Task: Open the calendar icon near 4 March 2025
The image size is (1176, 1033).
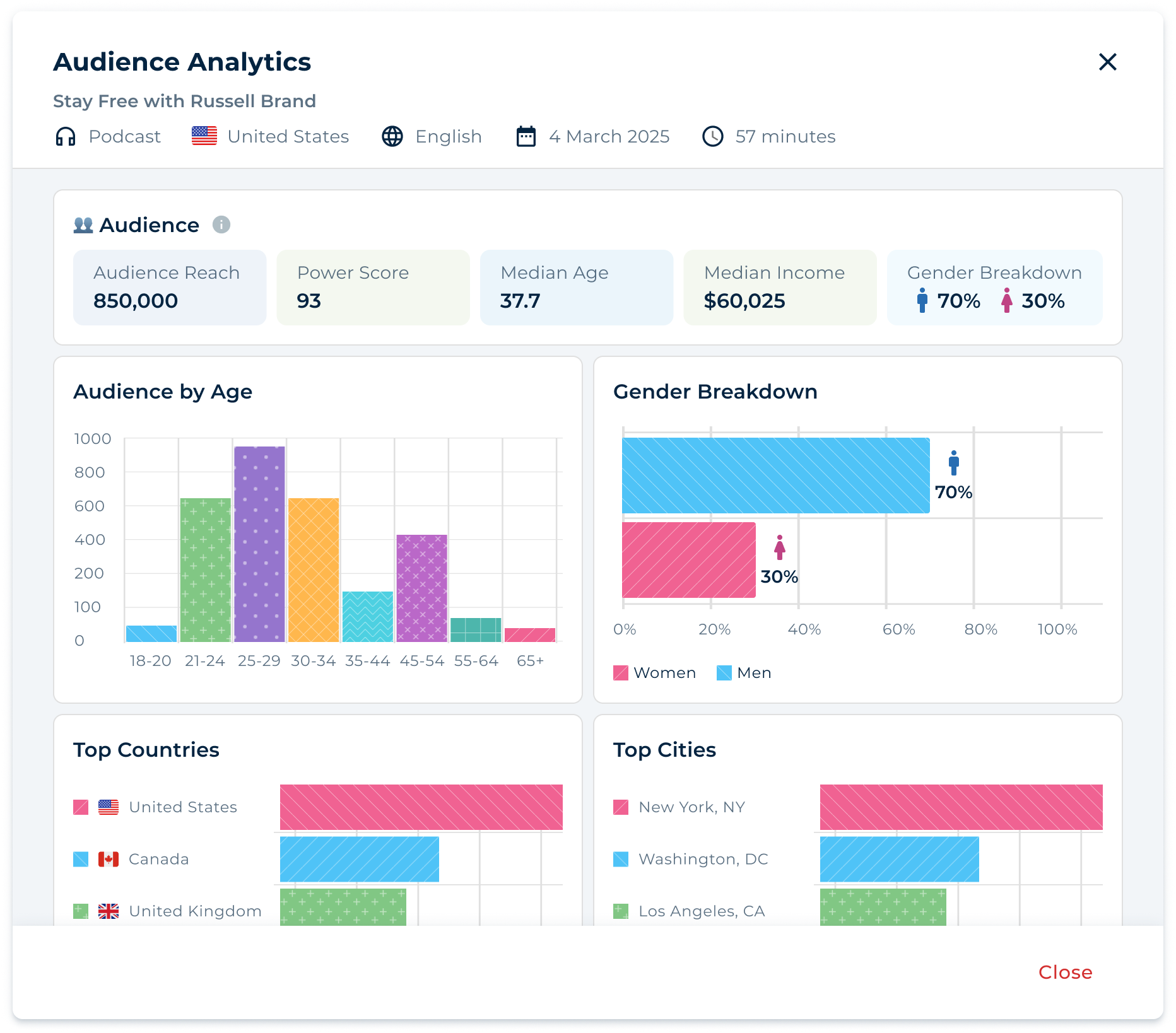Action: coord(526,136)
